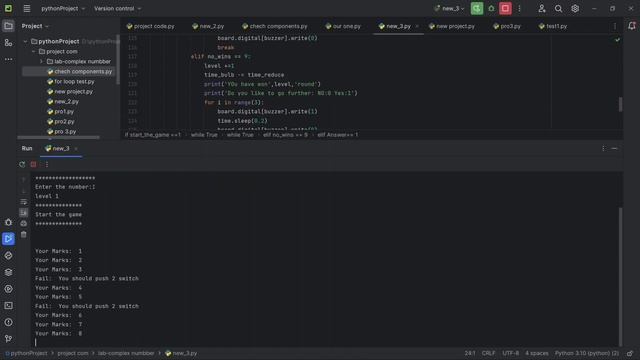Viewport: 640px width, 360px height.
Task: Click 4 spaces indent setting
Action: [537, 353]
